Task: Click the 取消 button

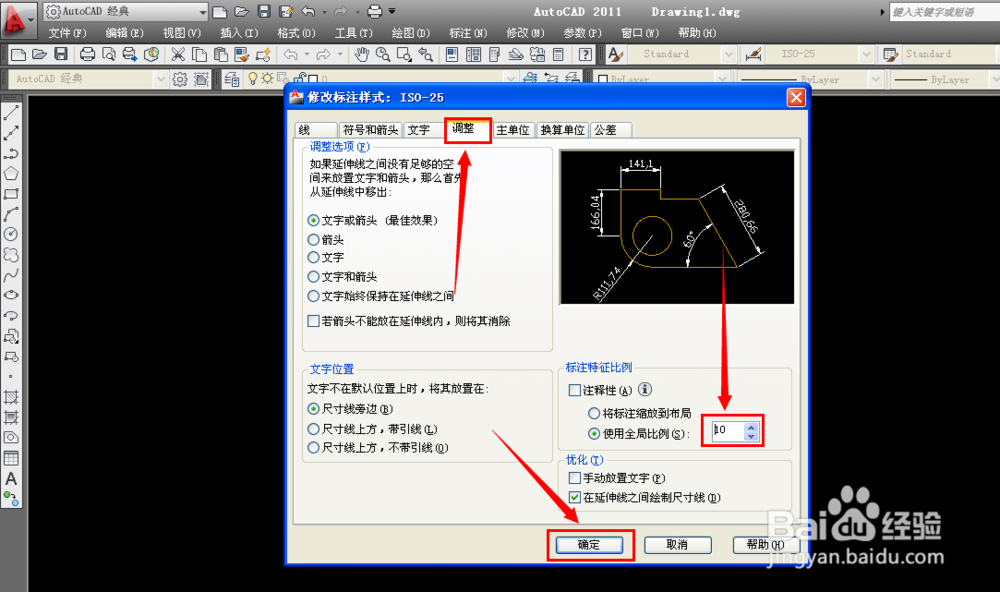Action: click(x=677, y=545)
